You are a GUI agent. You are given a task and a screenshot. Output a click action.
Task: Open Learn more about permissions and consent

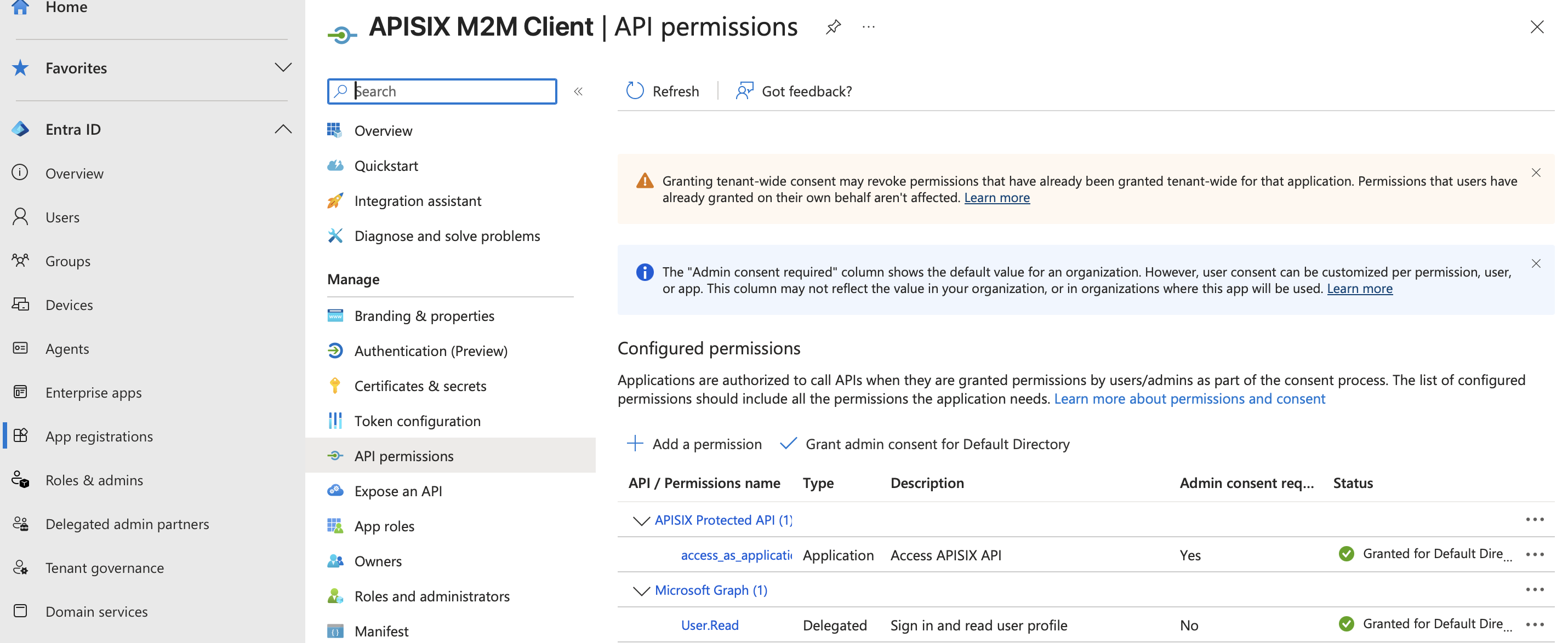1189,399
